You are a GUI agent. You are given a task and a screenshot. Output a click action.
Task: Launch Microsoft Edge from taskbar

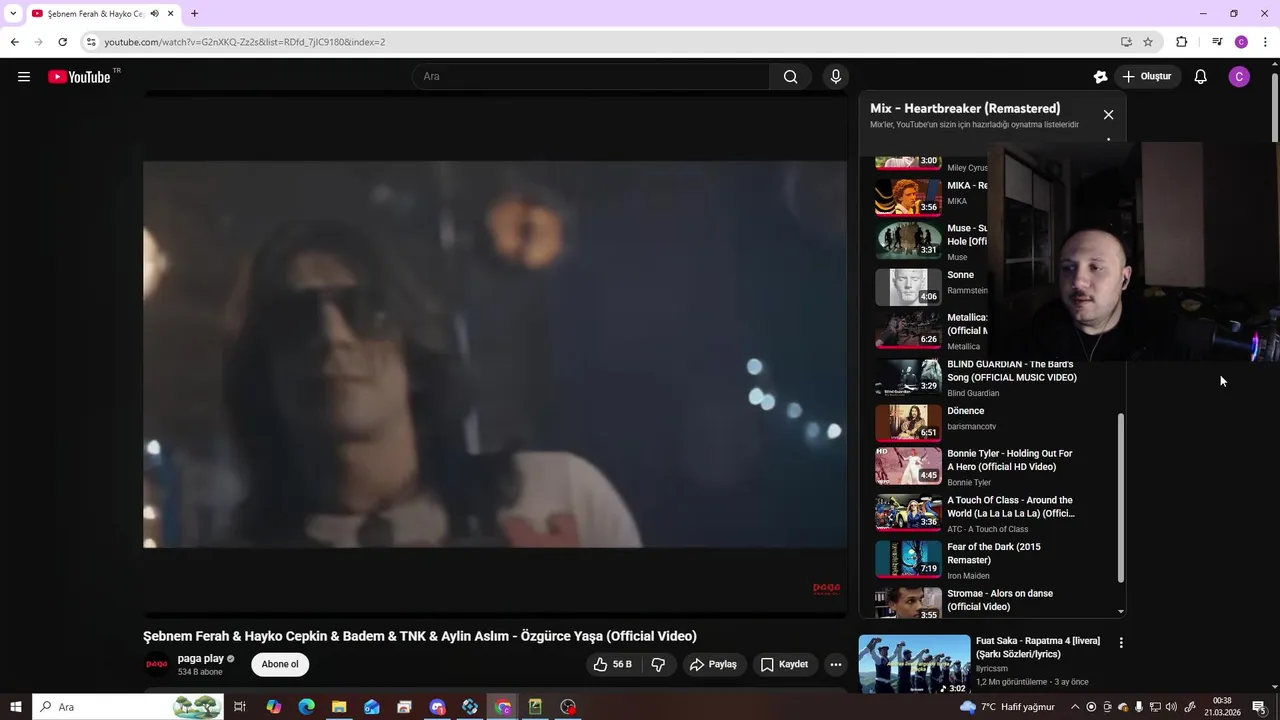pos(306,707)
